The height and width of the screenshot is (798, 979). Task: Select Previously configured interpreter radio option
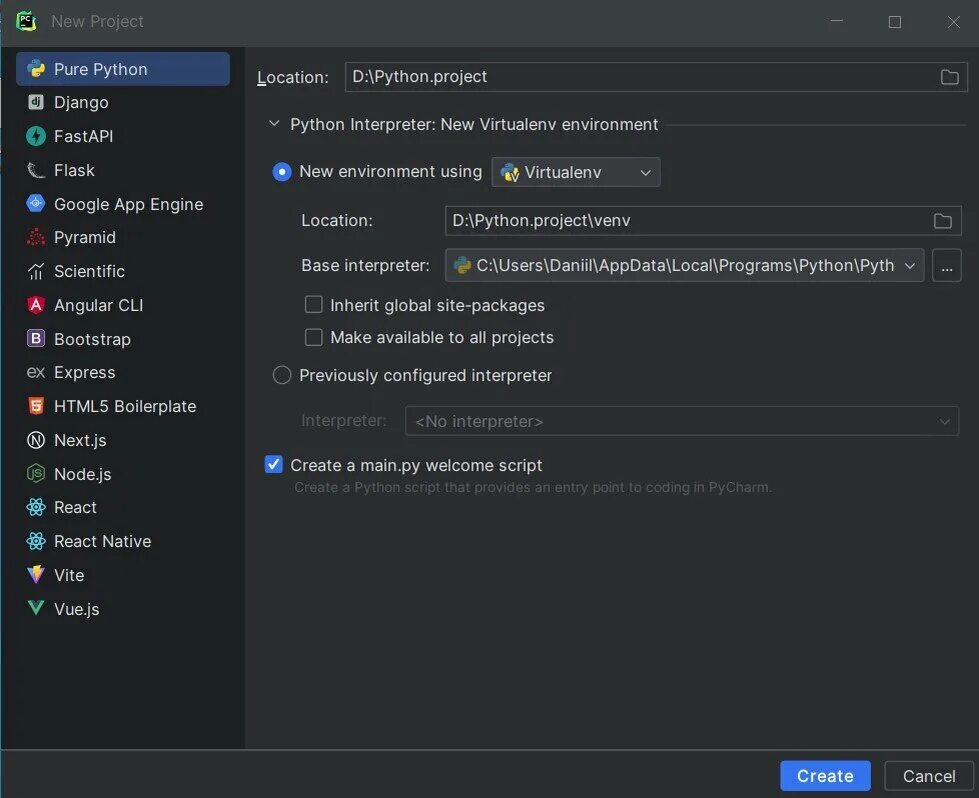[282, 375]
